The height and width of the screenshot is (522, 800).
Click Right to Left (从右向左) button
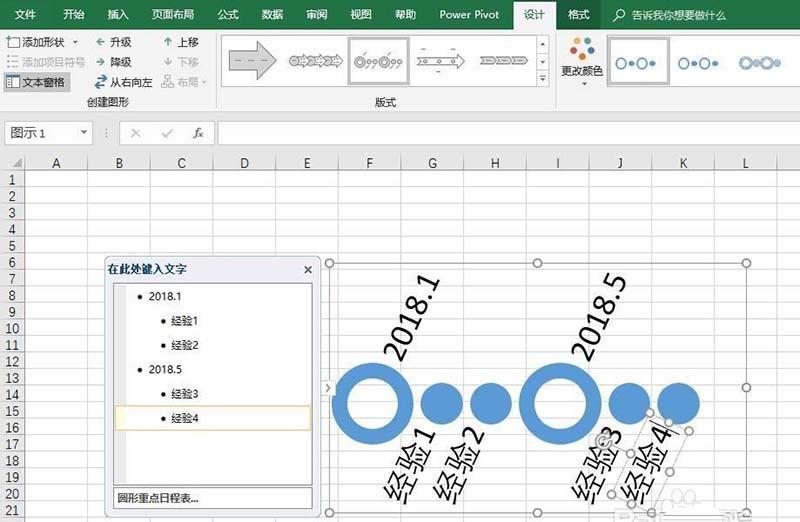pyautogui.click(x=124, y=82)
